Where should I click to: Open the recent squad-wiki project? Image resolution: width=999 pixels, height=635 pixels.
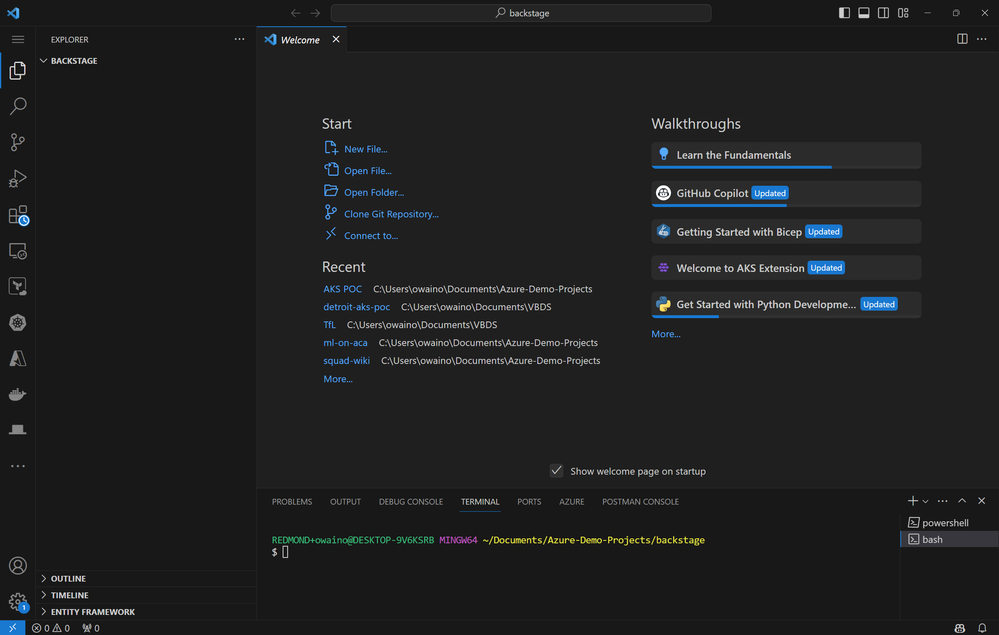pyautogui.click(x=346, y=360)
